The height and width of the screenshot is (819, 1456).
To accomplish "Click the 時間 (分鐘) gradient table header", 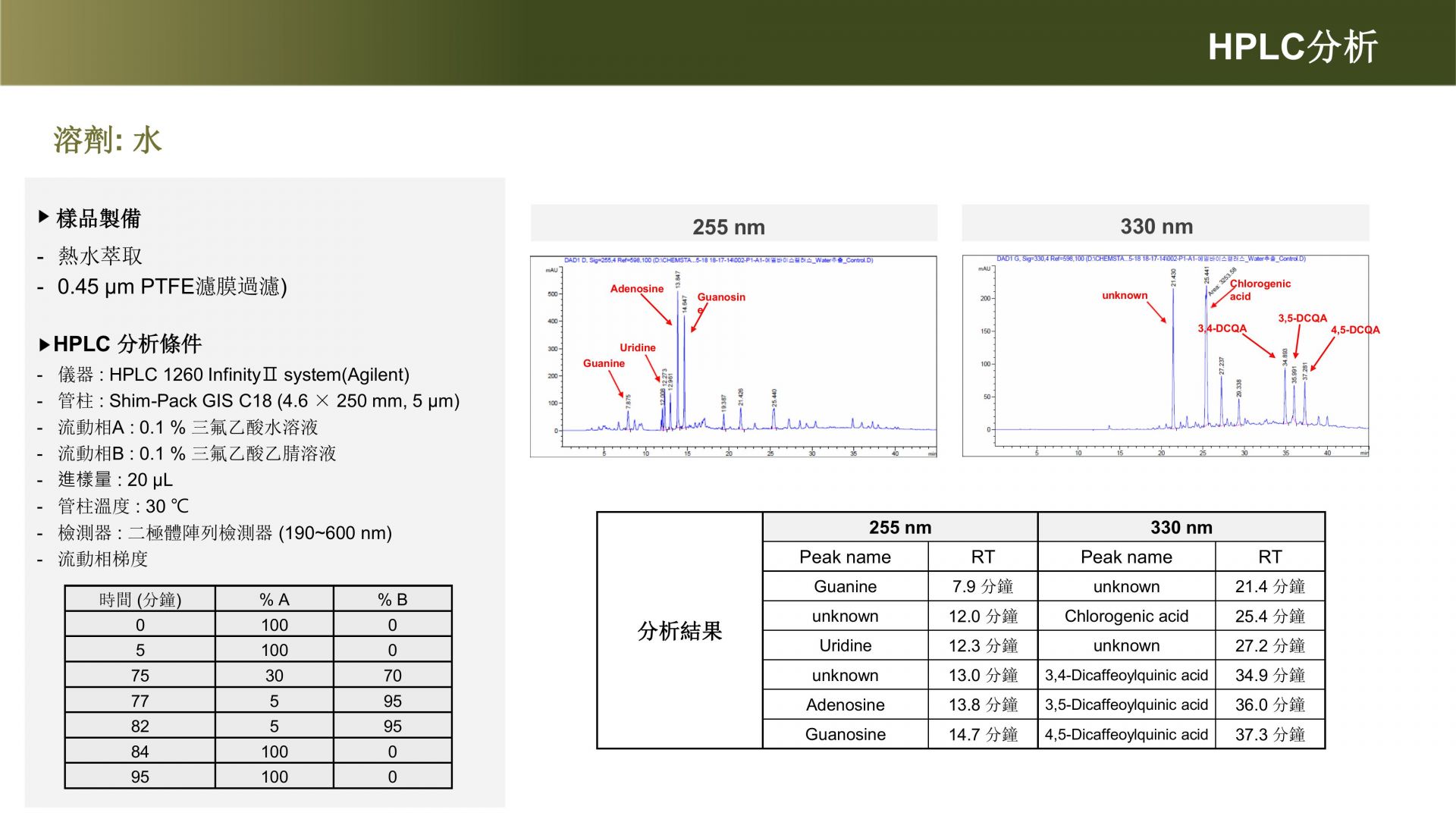I will click(140, 599).
